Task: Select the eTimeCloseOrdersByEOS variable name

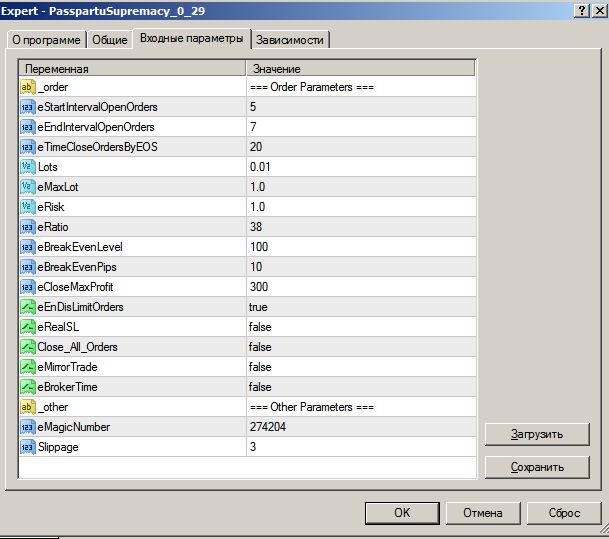Action: (x=97, y=147)
